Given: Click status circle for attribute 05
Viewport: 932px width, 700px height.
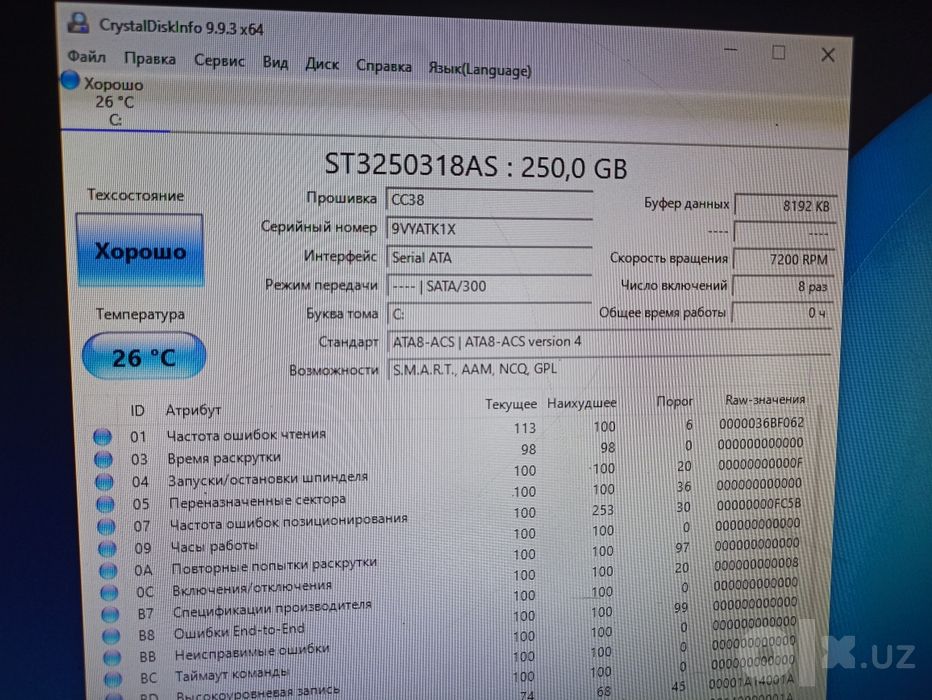Looking at the screenshot, I should click(105, 504).
